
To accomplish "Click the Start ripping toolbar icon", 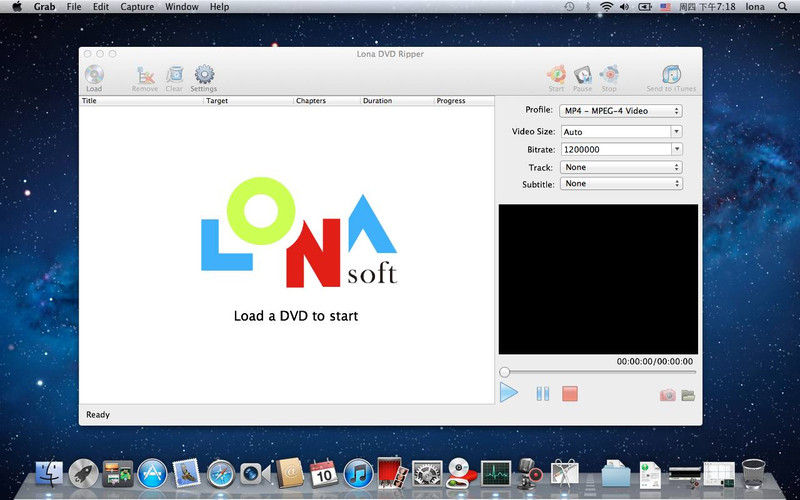I will point(556,75).
